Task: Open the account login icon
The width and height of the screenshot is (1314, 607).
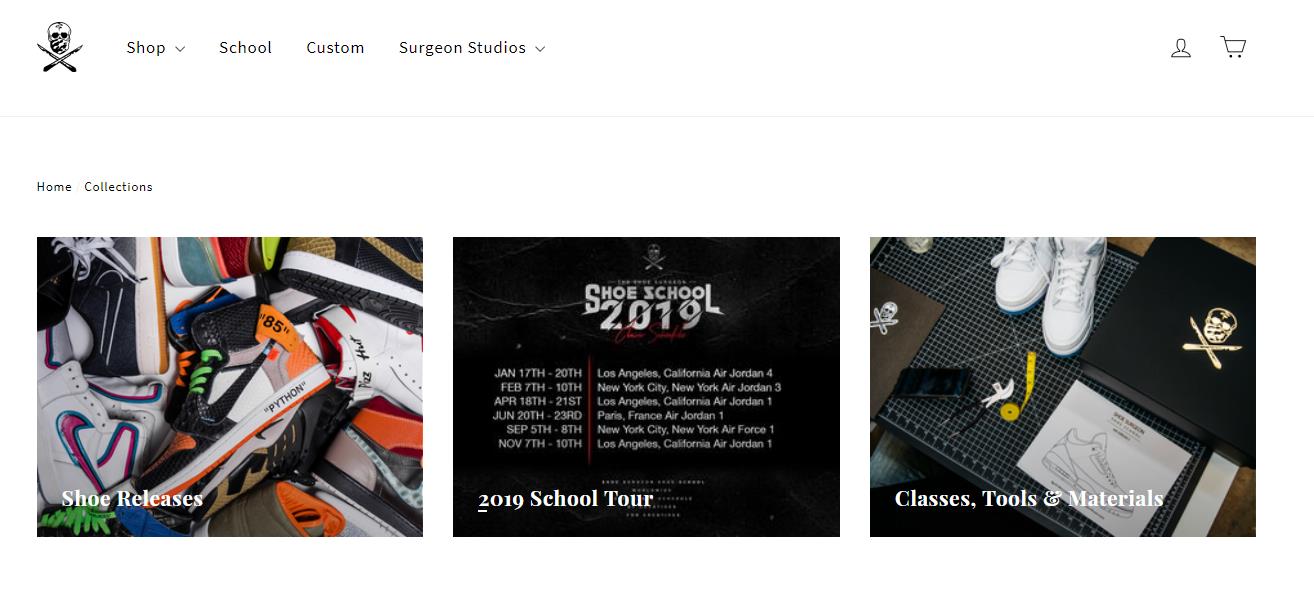Action: point(1181,47)
